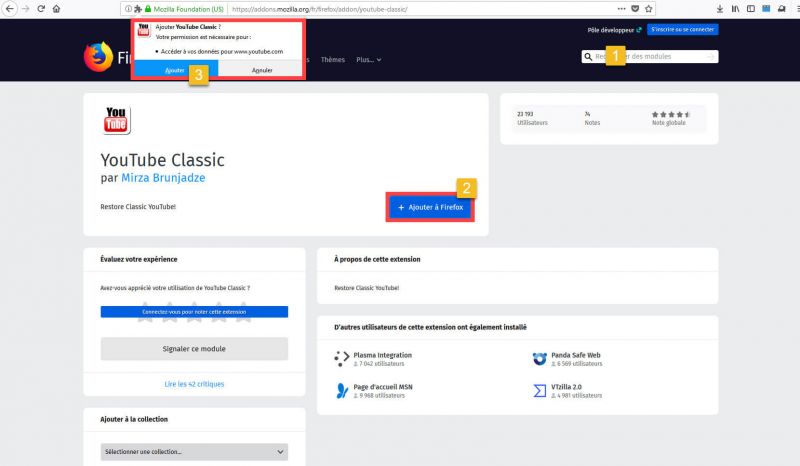Open the Firefox hamburger menu
Viewport: 800px width, 466px height.
(x=790, y=8)
